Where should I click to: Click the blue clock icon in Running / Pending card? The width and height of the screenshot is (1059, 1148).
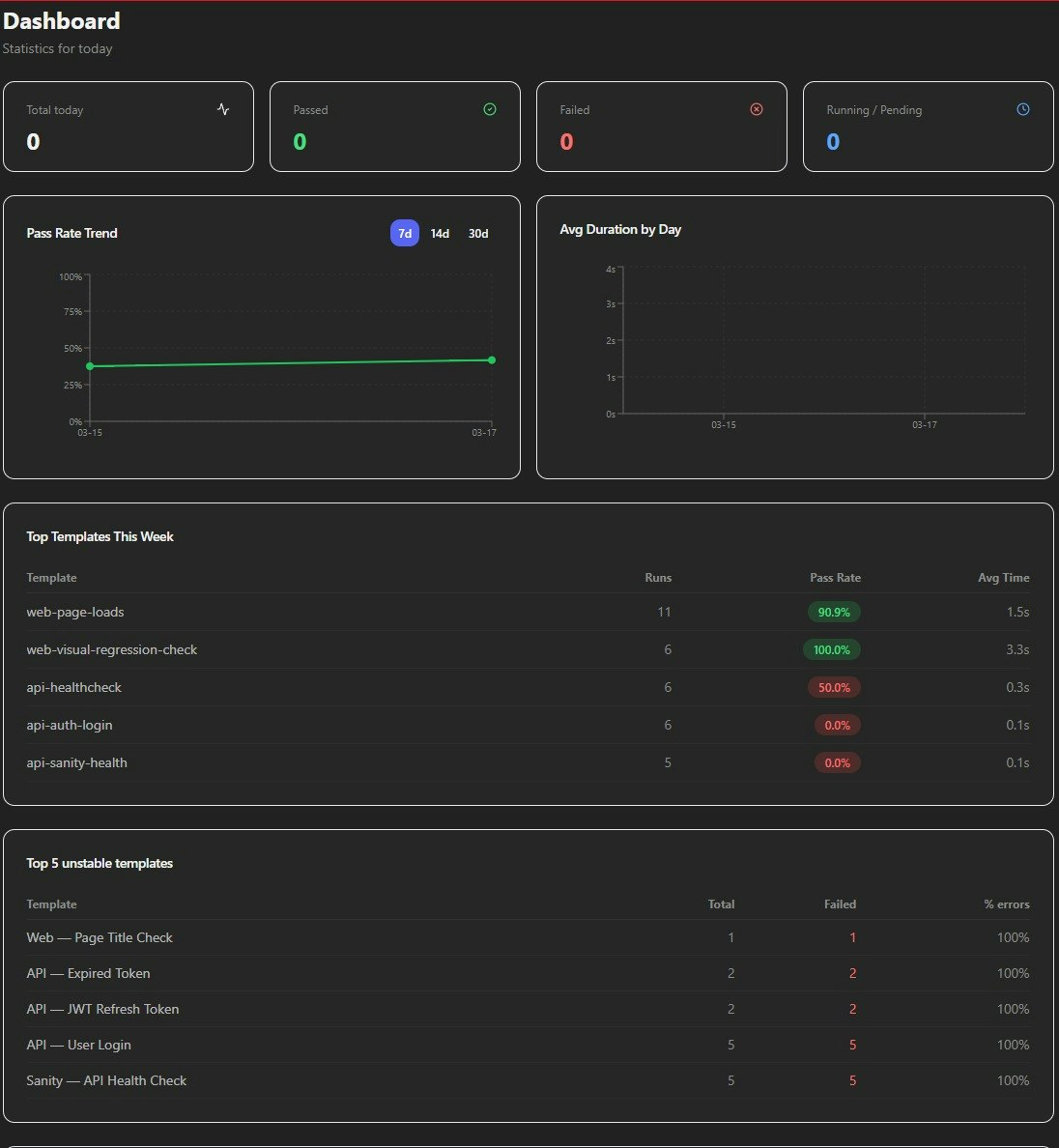tap(1023, 109)
